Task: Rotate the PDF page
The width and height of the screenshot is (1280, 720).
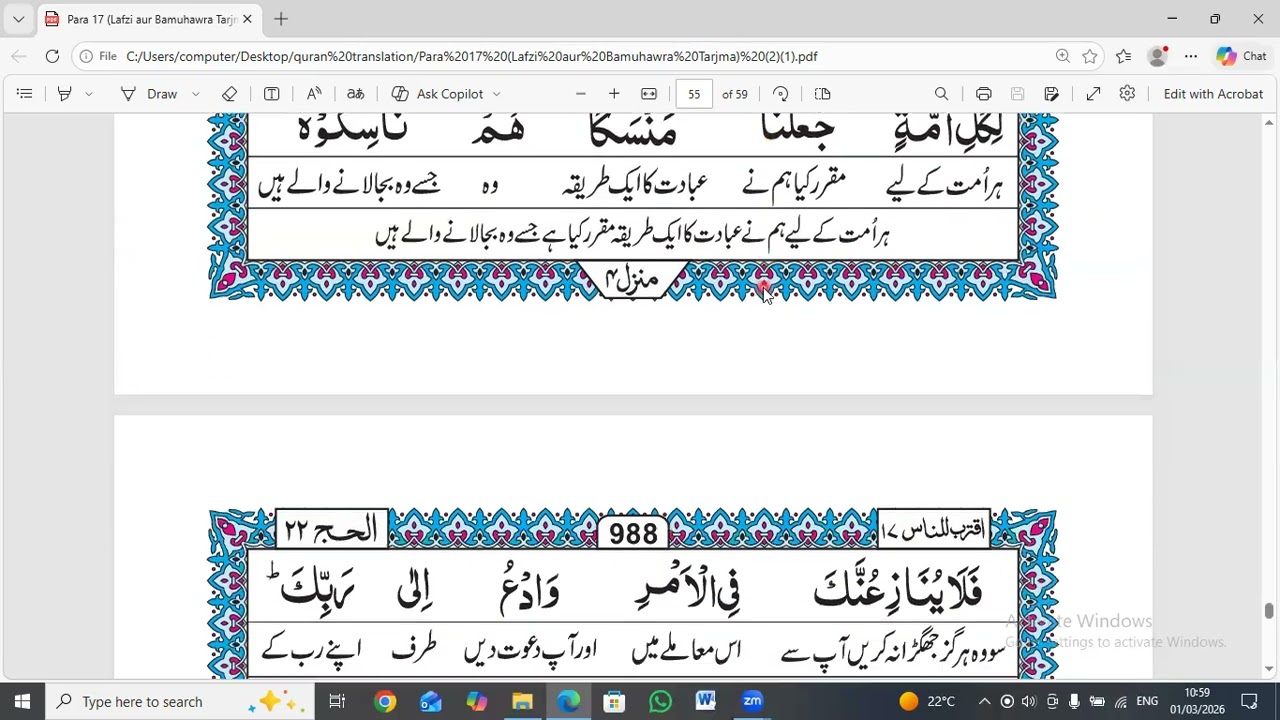Action: 781,94
